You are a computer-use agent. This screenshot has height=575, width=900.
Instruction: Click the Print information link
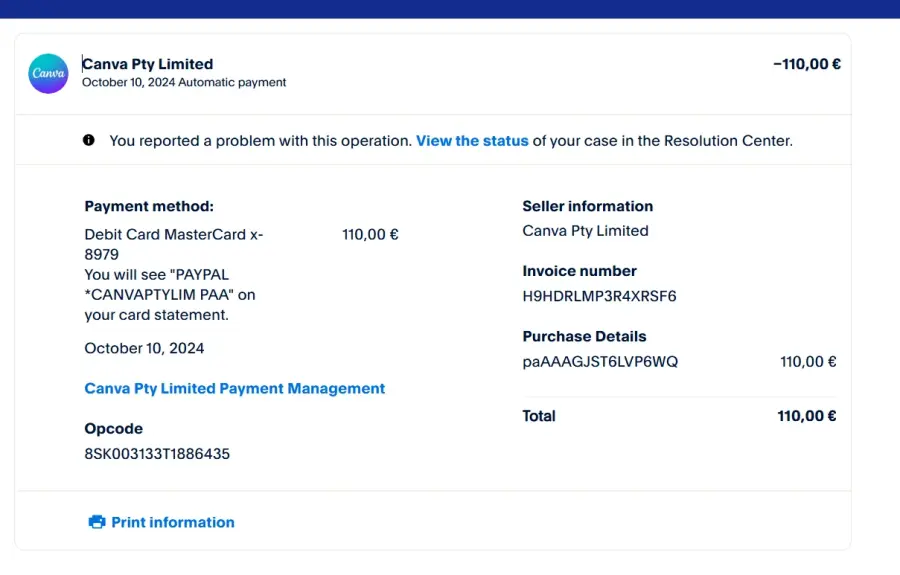pos(173,522)
